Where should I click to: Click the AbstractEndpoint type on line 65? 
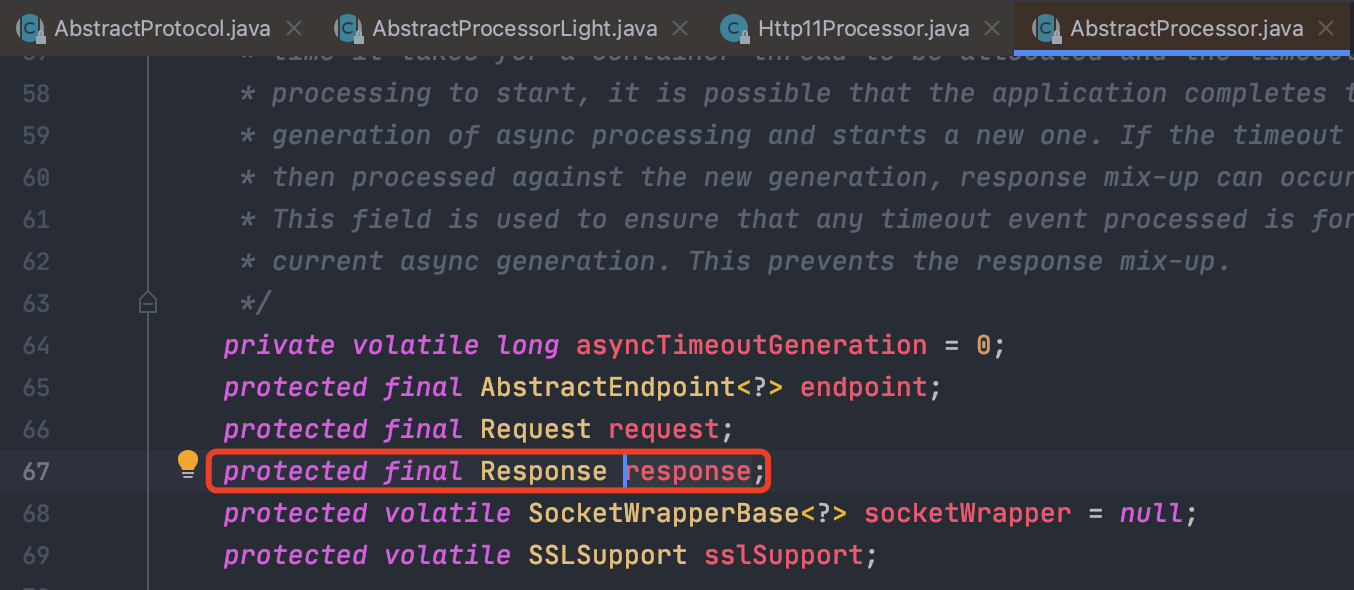607,387
